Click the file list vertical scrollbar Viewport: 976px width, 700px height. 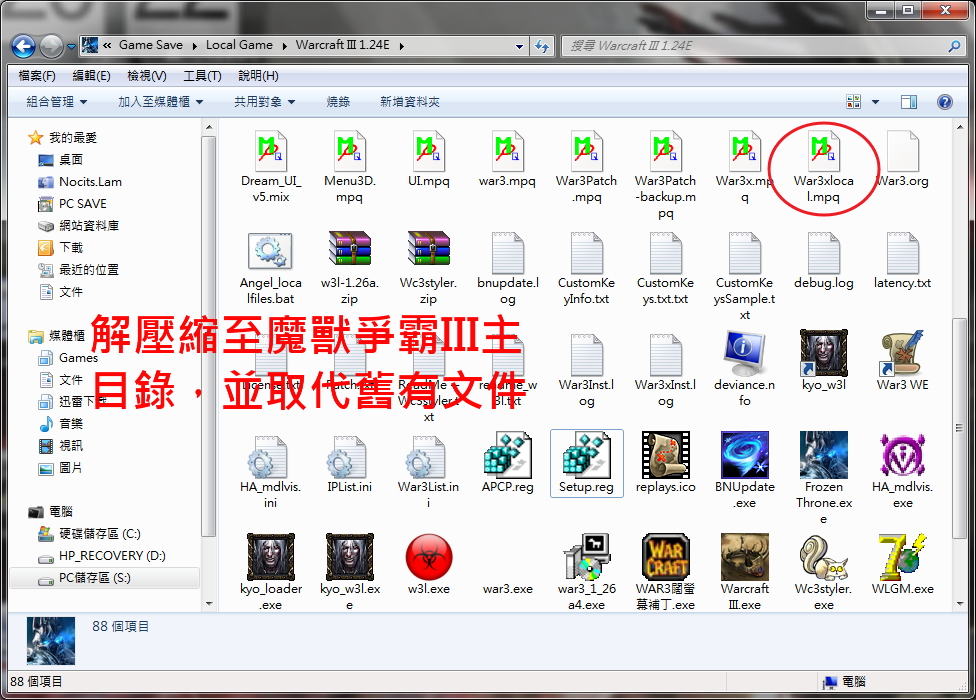click(x=959, y=427)
